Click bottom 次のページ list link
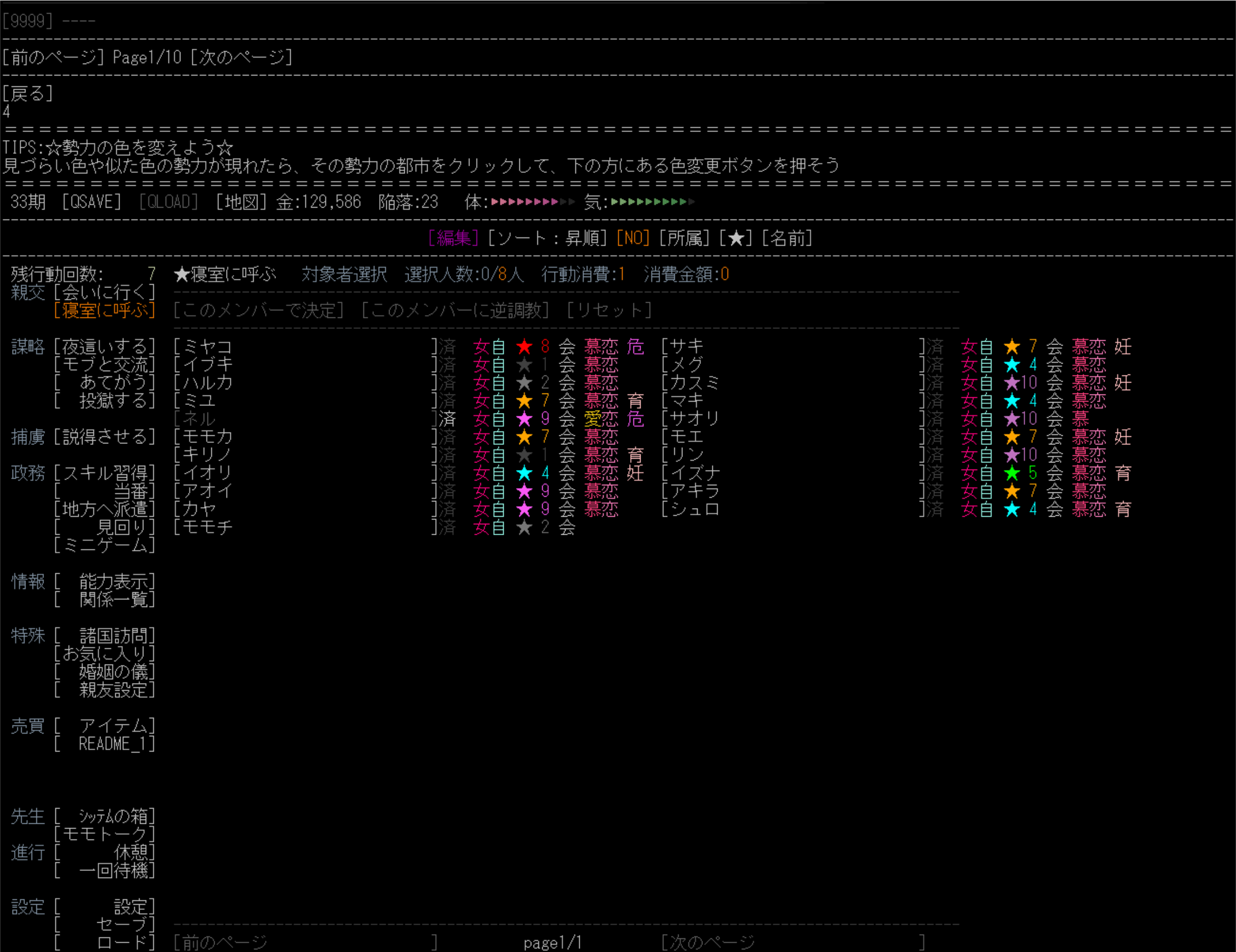The height and width of the screenshot is (952, 1236). pos(793,942)
